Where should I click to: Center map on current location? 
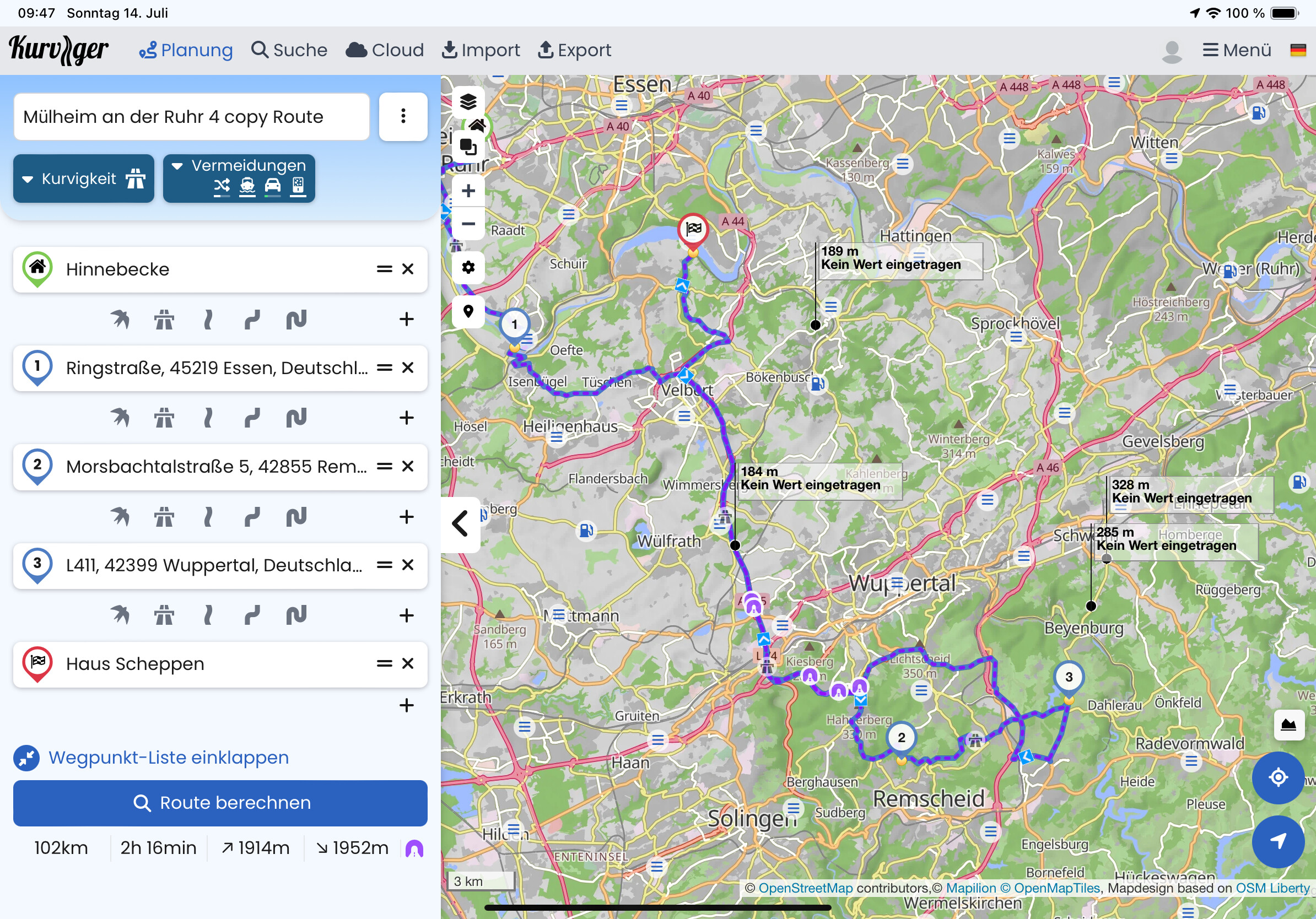coord(1277,777)
